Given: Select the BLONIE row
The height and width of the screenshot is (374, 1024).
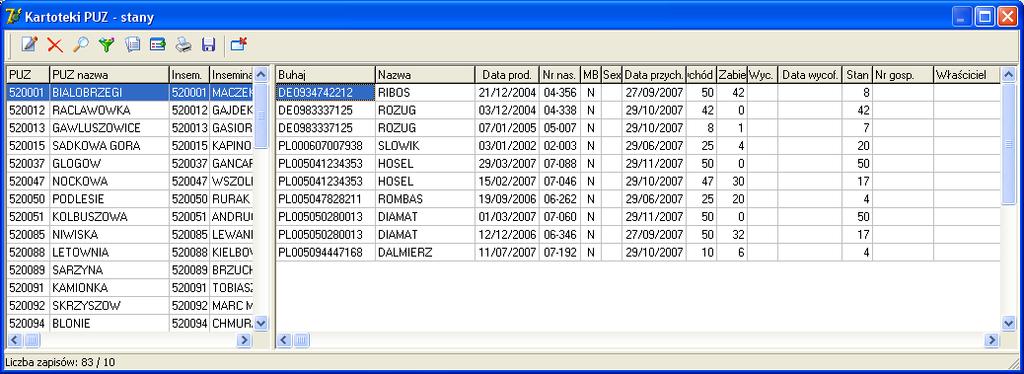Looking at the screenshot, I should (130, 323).
